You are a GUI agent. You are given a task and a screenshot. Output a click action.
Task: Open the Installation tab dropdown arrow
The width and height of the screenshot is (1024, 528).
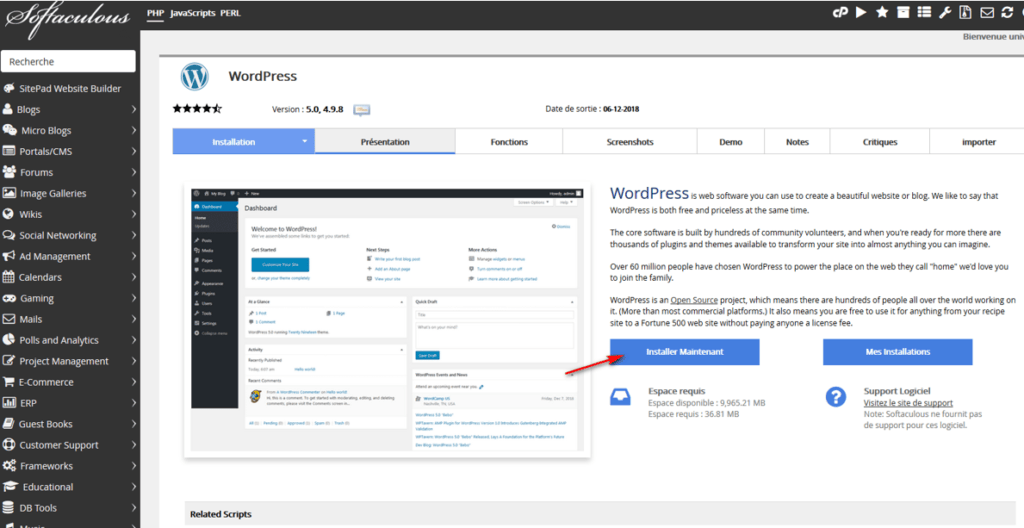coord(304,142)
